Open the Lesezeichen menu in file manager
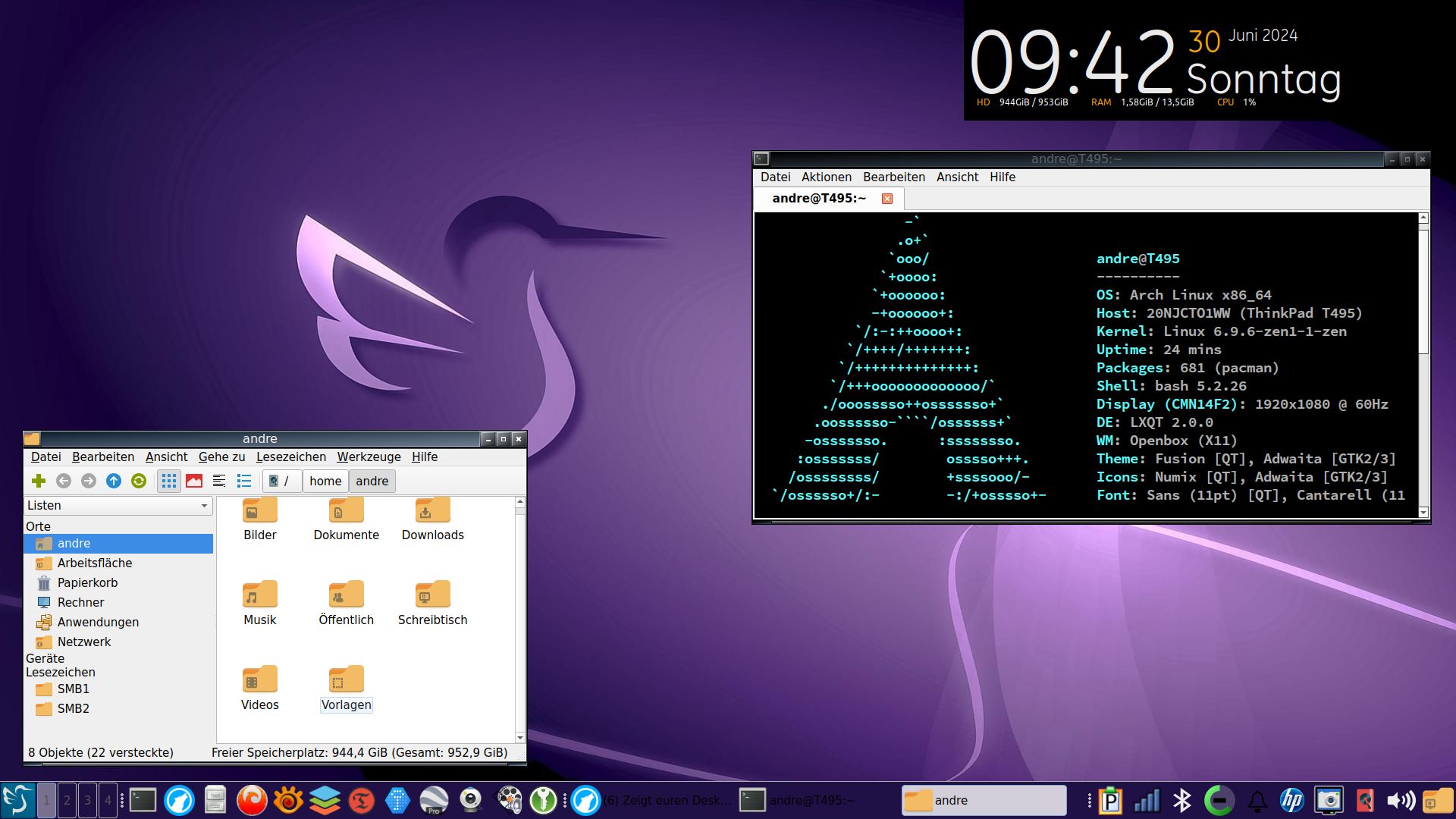 (x=290, y=457)
